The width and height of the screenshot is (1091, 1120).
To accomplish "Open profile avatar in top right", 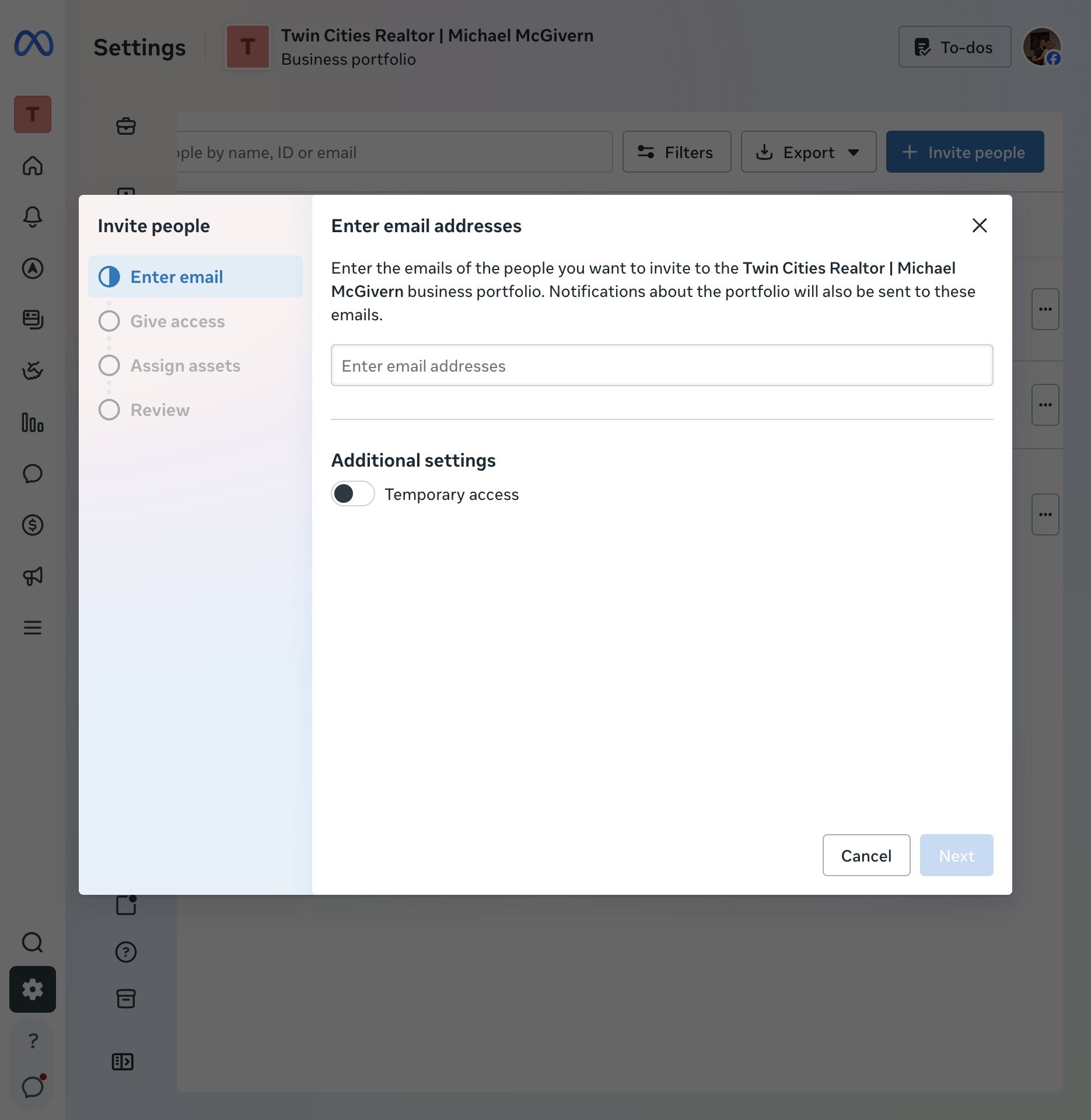I will (x=1042, y=47).
